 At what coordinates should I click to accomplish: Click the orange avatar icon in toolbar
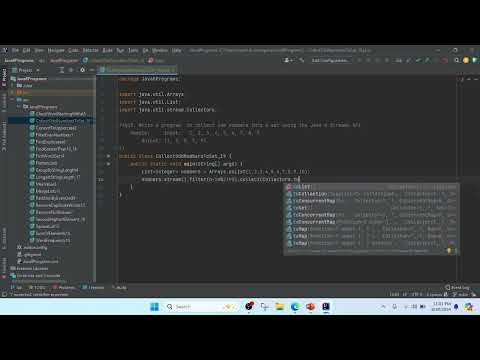466,60
